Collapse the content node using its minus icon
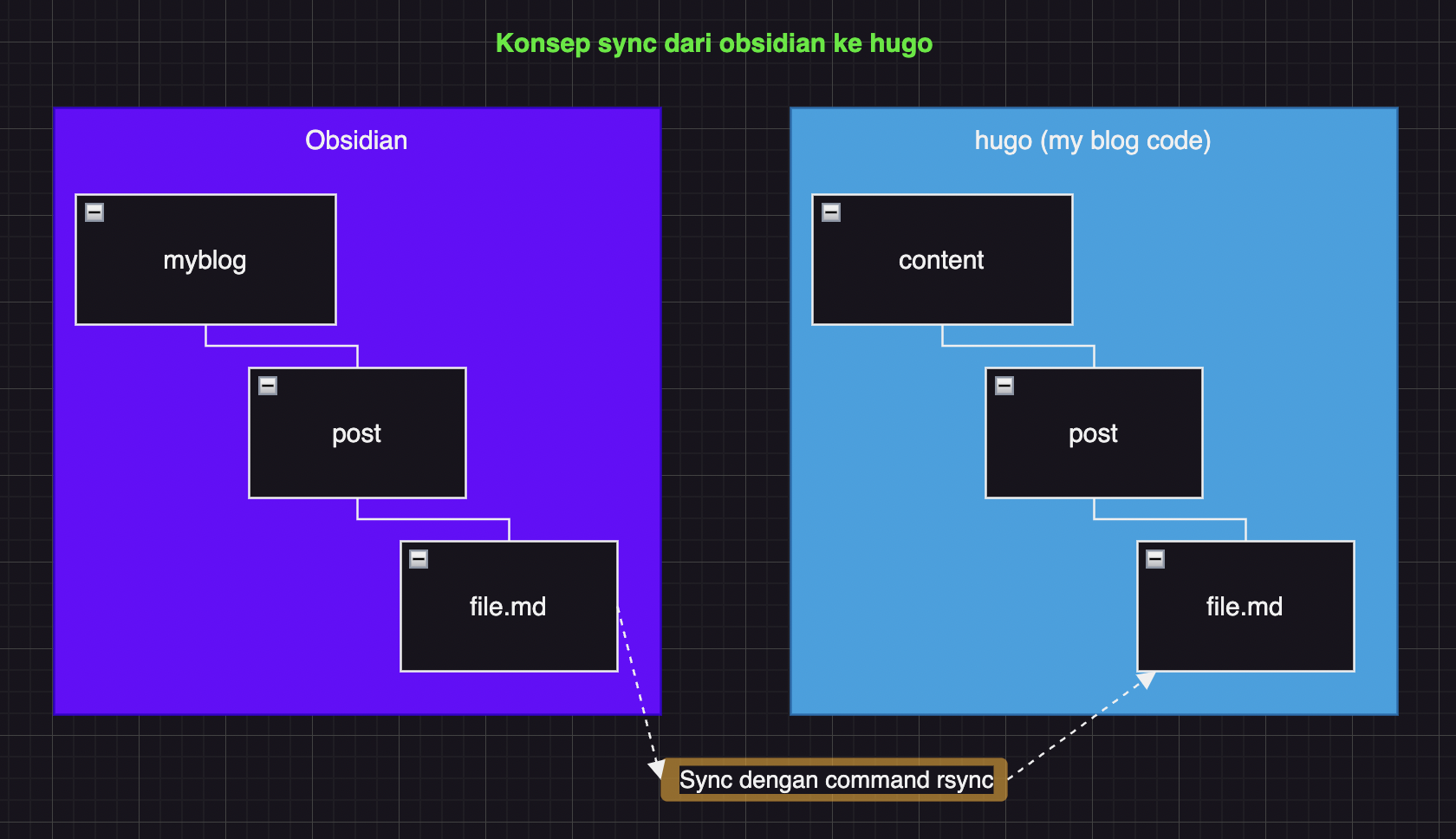1456x839 pixels. [x=831, y=212]
